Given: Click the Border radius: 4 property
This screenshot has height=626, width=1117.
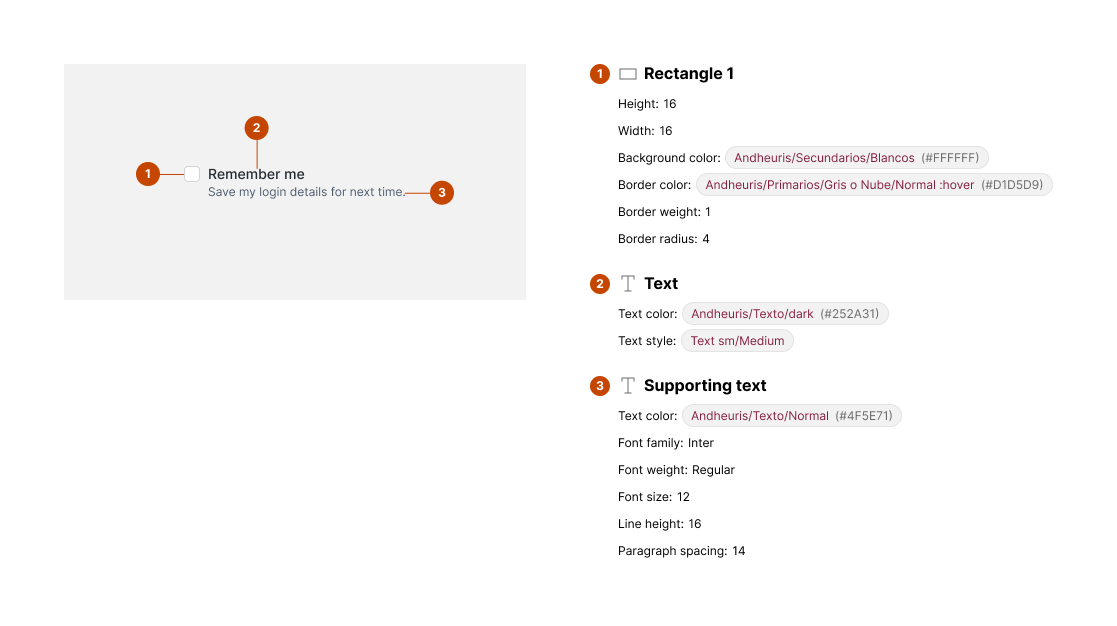Looking at the screenshot, I should tap(664, 239).
